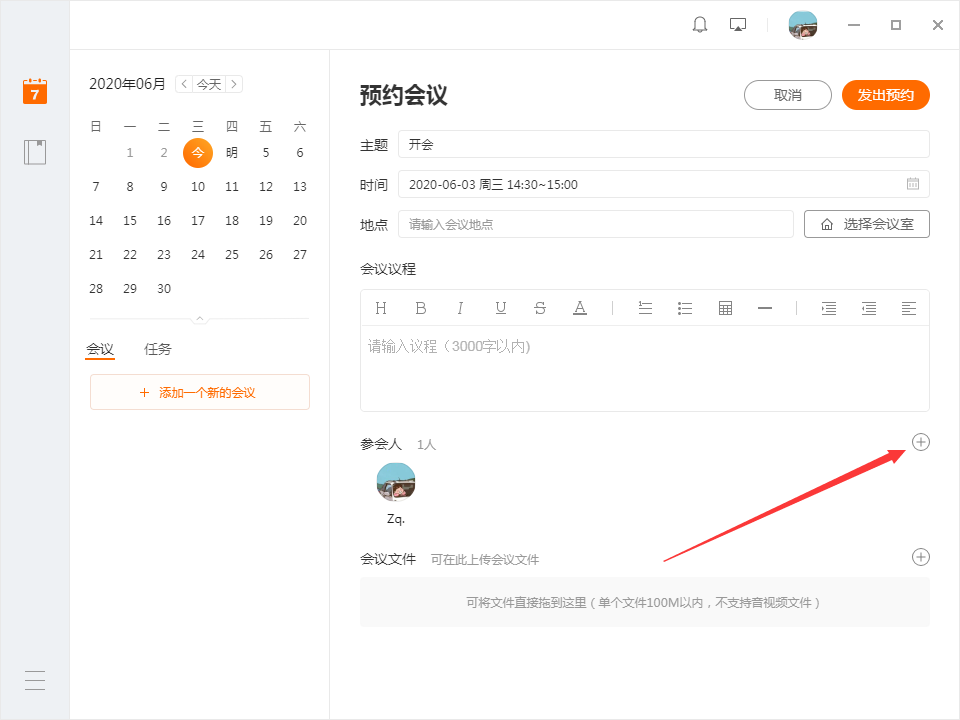Open the font color picker
This screenshot has height=720, width=960.
pos(580,308)
